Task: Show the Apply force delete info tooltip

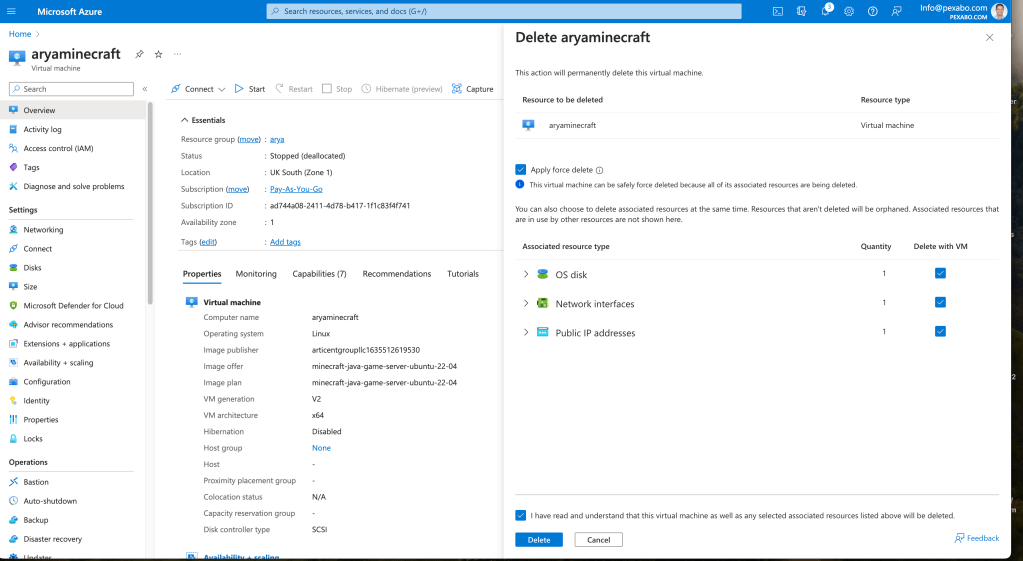Action: click(599, 170)
